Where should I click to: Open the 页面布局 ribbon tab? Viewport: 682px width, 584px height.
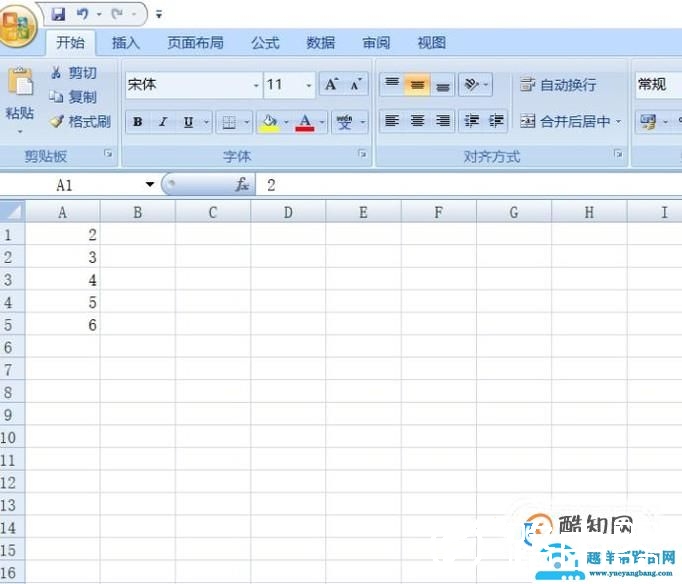click(x=196, y=43)
